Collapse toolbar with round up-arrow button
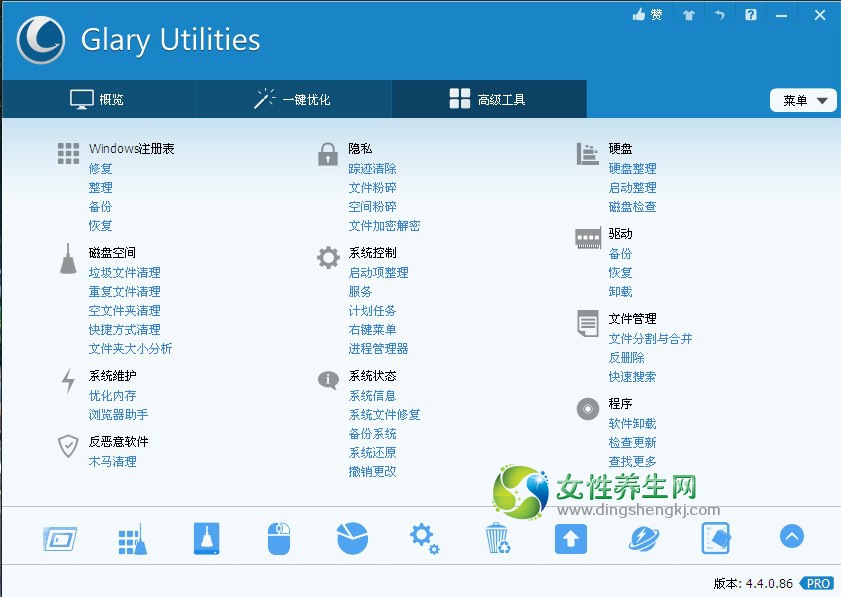This screenshot has width=841, height=597. click(792, 536)
